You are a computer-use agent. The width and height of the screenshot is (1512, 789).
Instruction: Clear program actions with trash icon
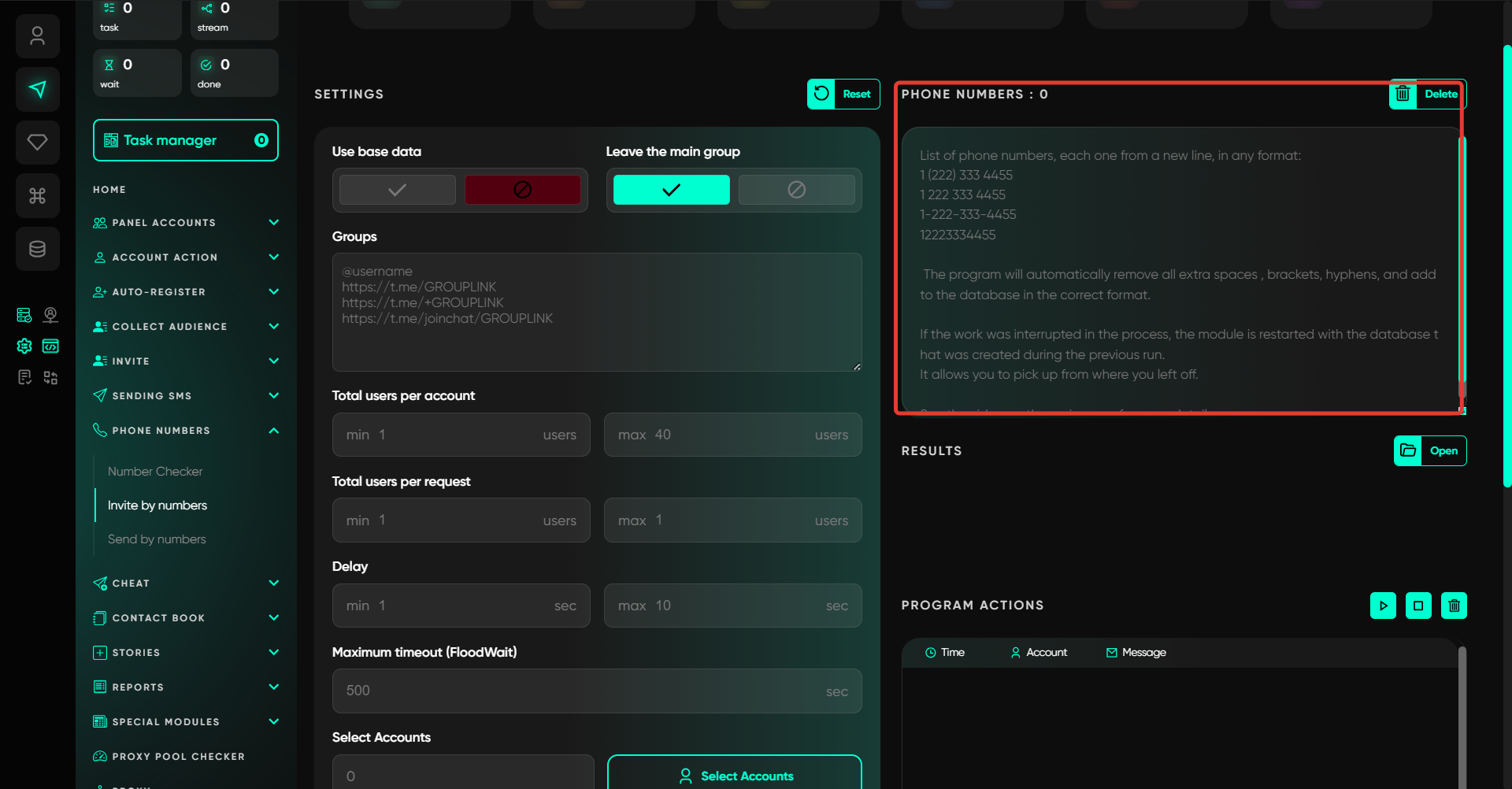(1454, 606)
